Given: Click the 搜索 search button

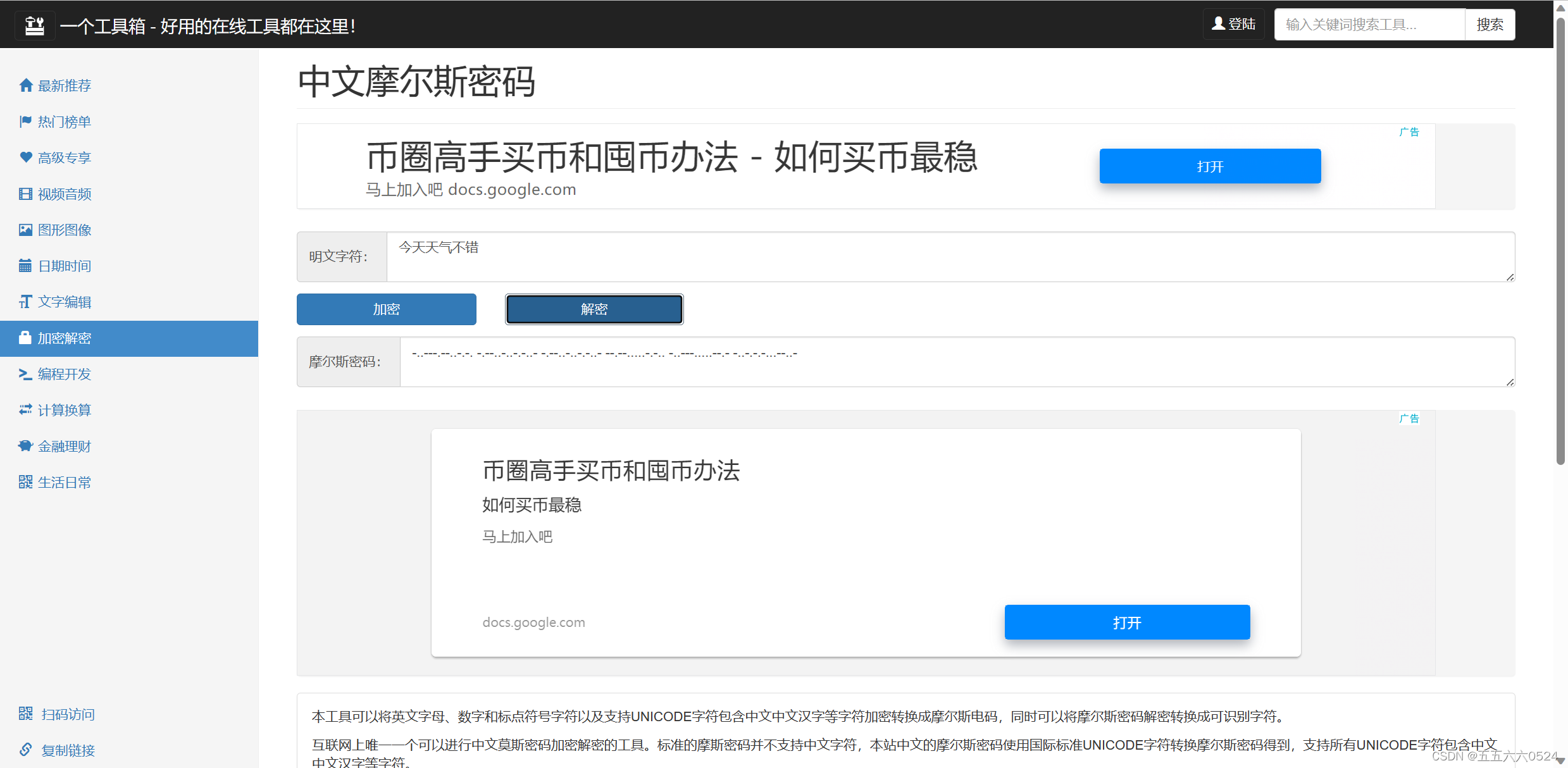Looking at the screenshot, I should tap(1490, 24).
